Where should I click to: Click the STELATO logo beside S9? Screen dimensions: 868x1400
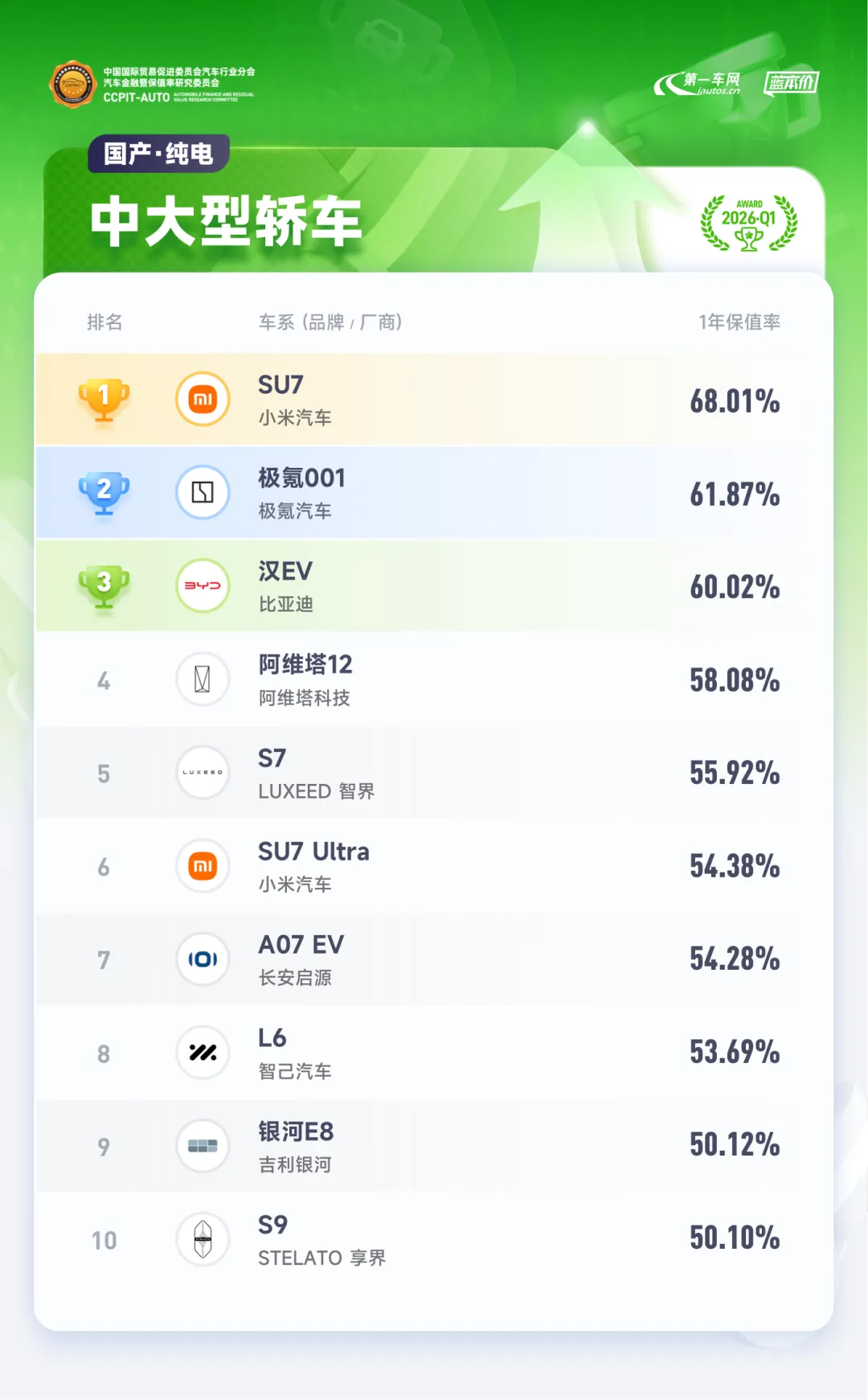[x=203, y=1239]
